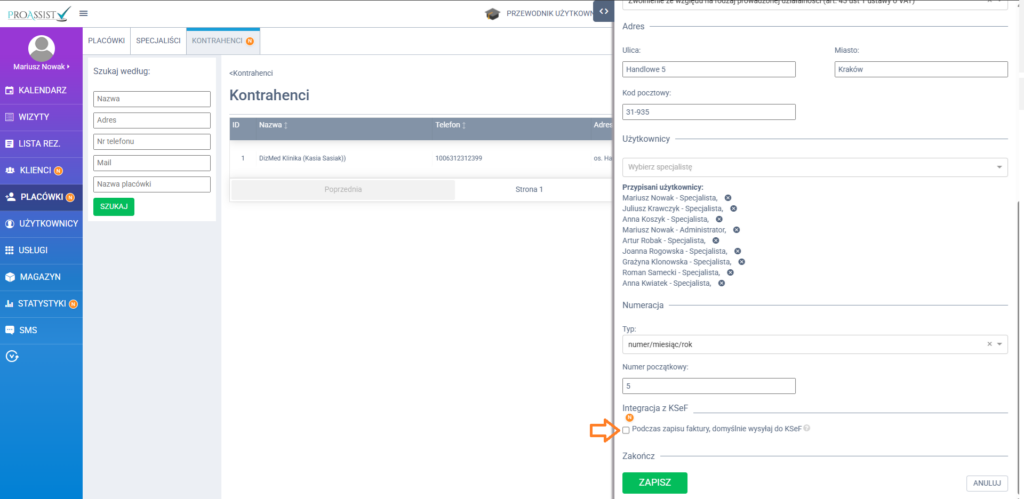Click the ANULUJ button
1024x499 pixels.
(x=986, y=483)
